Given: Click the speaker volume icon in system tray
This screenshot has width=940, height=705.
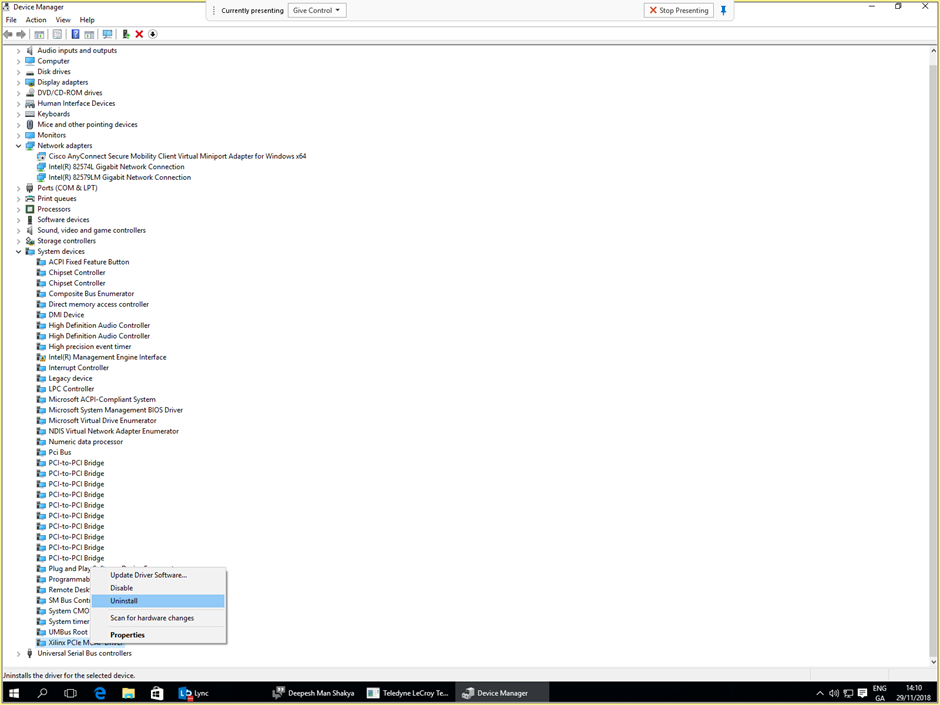Looking at the screenshot, I should [x=834, y=692].
